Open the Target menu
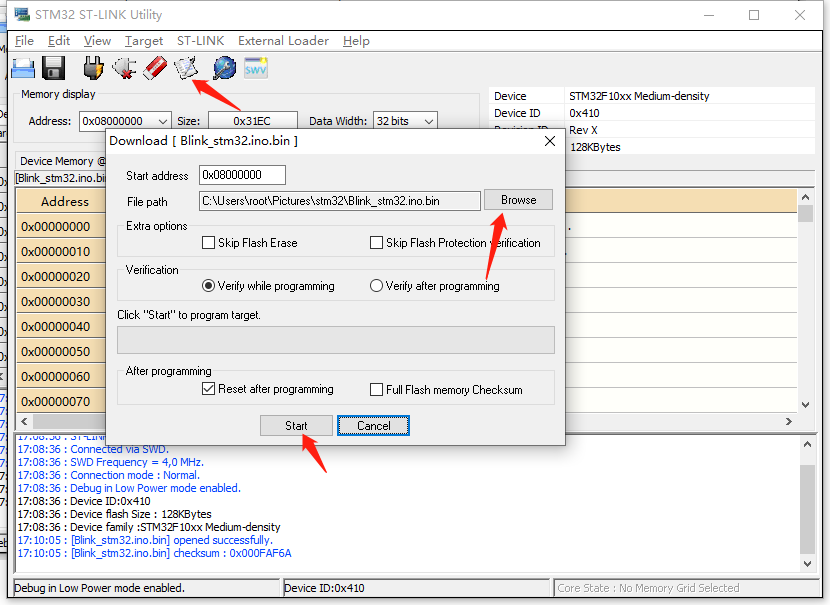This screenshot has width=830, height=605. pyautogui.click(x=144, y=41)
